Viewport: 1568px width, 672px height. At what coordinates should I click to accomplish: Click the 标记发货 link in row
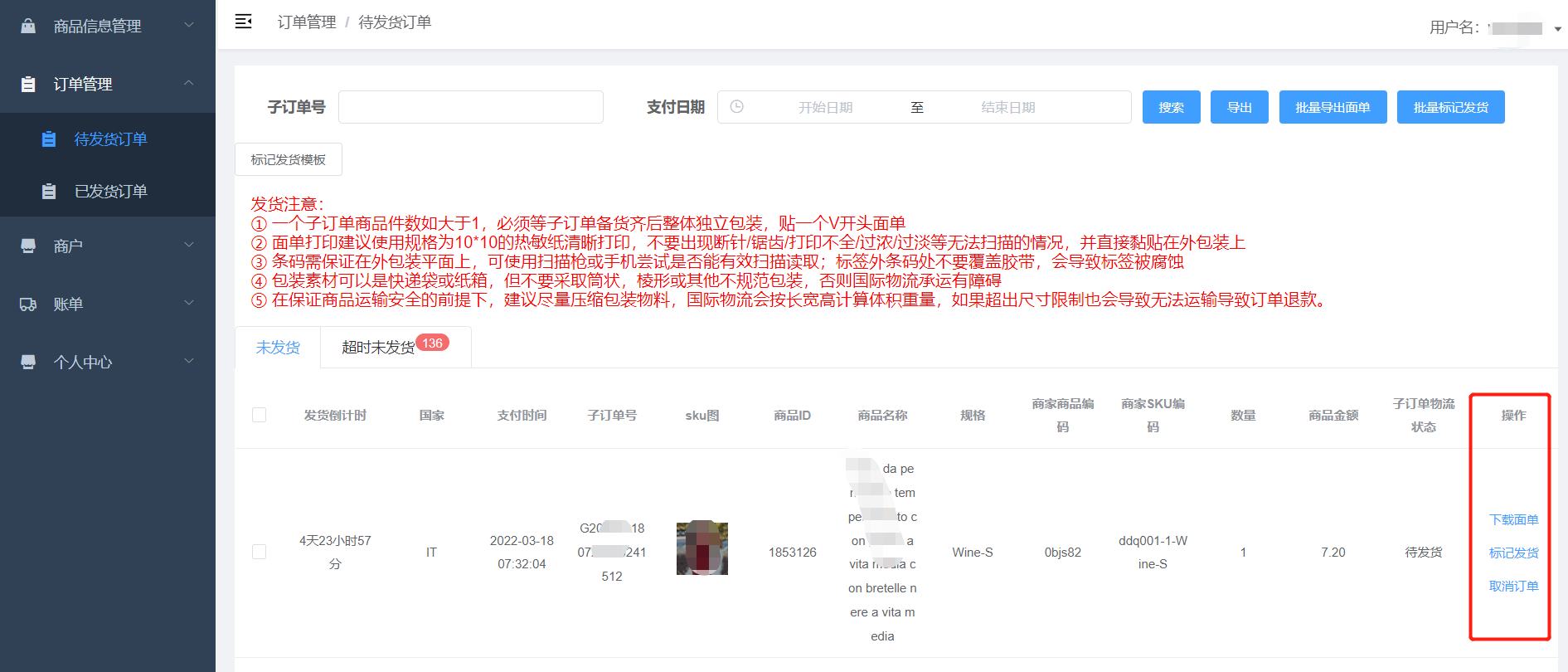[x=1513, y=553]
